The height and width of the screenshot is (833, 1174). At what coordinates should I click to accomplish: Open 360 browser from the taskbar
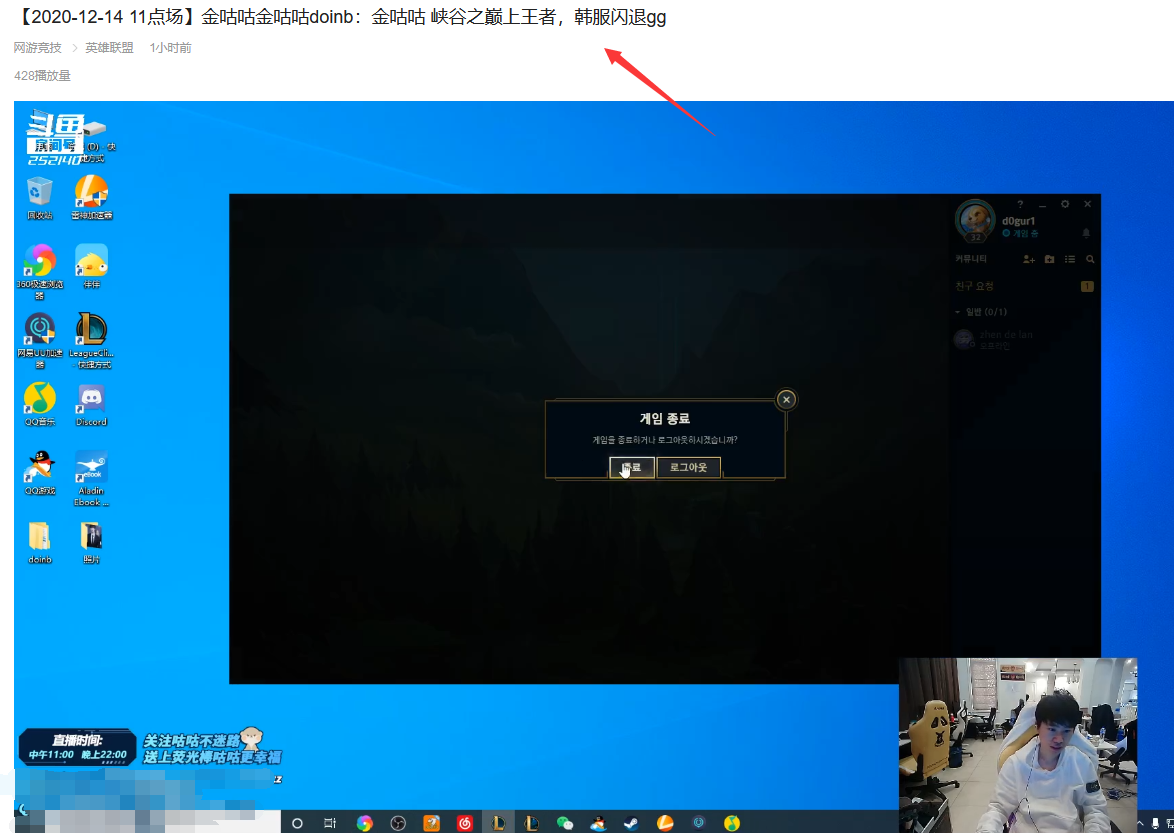[x=365, y=823]
